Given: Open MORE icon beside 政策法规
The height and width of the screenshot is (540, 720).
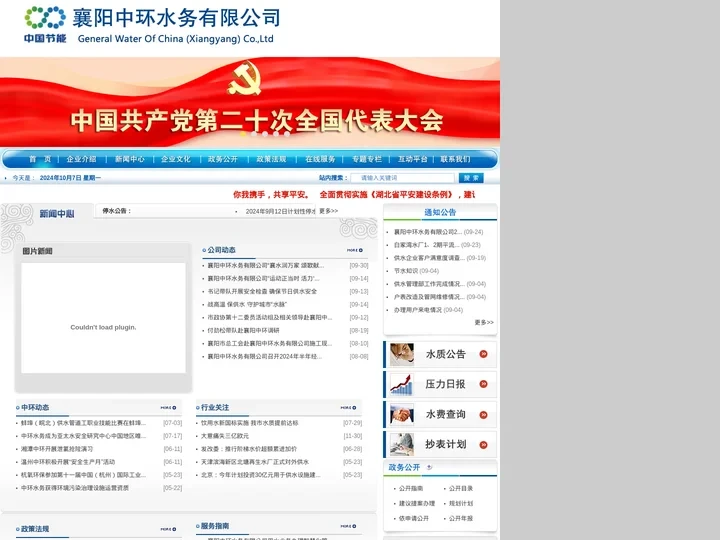Looking at the screenshot, I should pos(168,529).
